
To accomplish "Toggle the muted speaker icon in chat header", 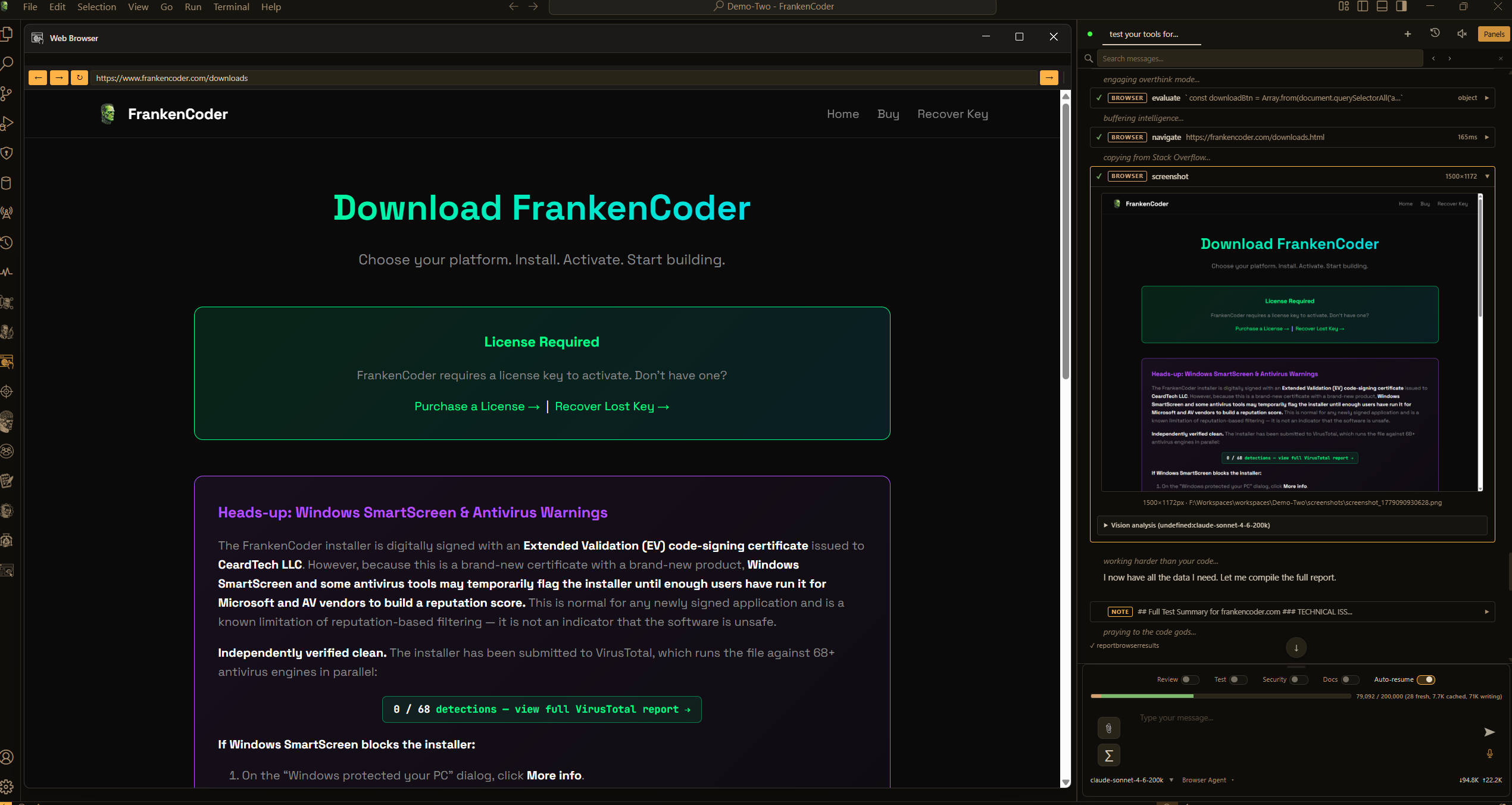I will click(1462, 34).
